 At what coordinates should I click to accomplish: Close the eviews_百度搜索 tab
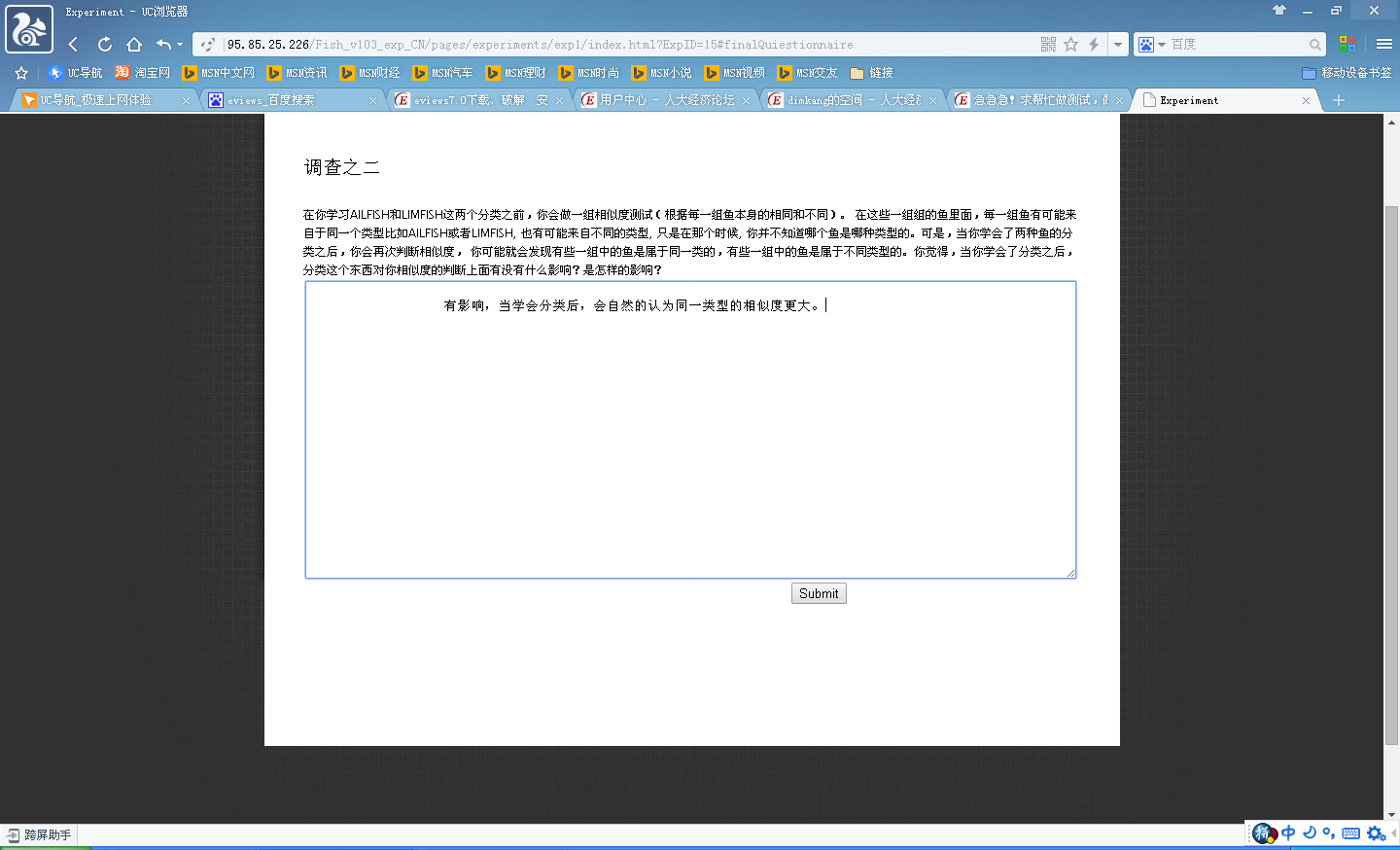(372, 100)
